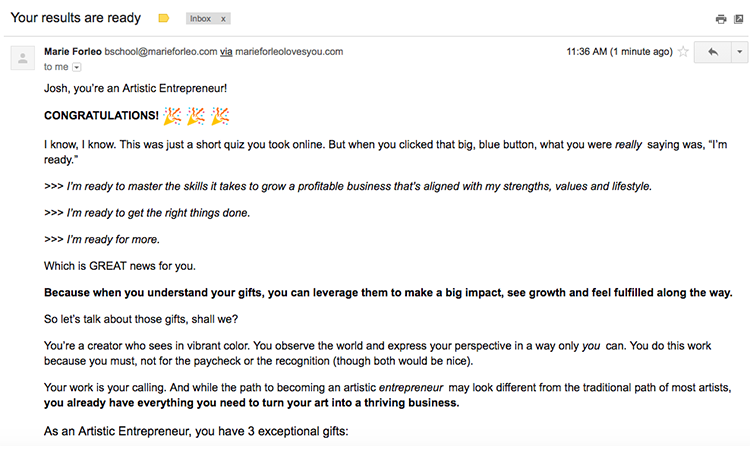Click the sender's profile avatar
The height and width of the screenshot is (462, 750).
point(22,58)
